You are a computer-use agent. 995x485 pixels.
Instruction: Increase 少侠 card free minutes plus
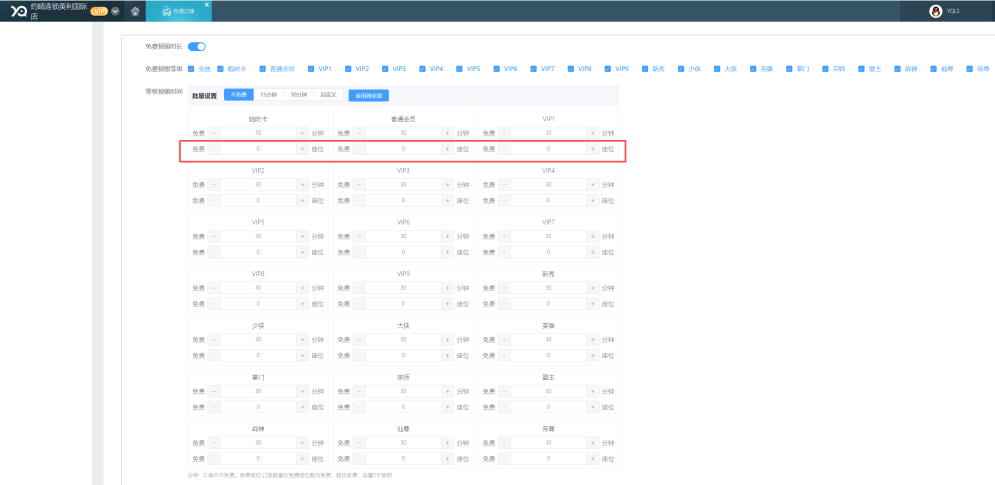(303, 340)
